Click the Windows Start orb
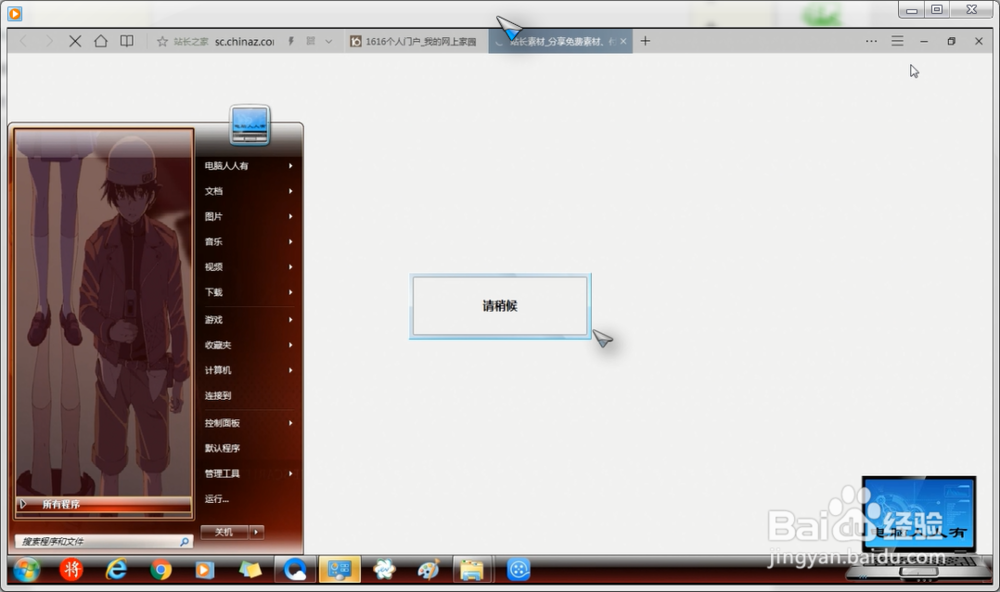Image resolution: width=1000 pixels, height=592 pixels. coord(26,570)
